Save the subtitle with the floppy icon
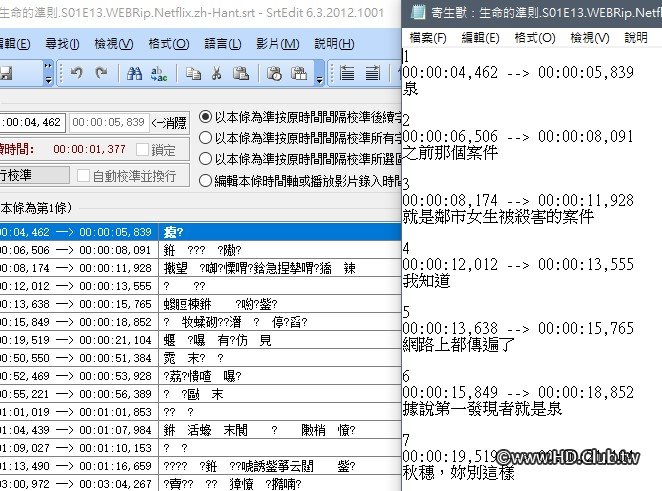The image size is (662, 491). pyautogui.click(x=6, y=73)
